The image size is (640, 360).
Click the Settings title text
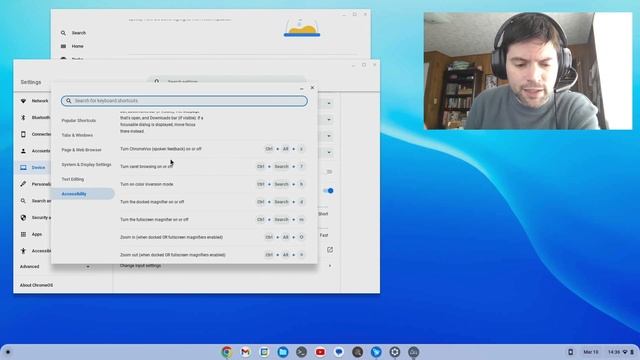pos(31,82)
